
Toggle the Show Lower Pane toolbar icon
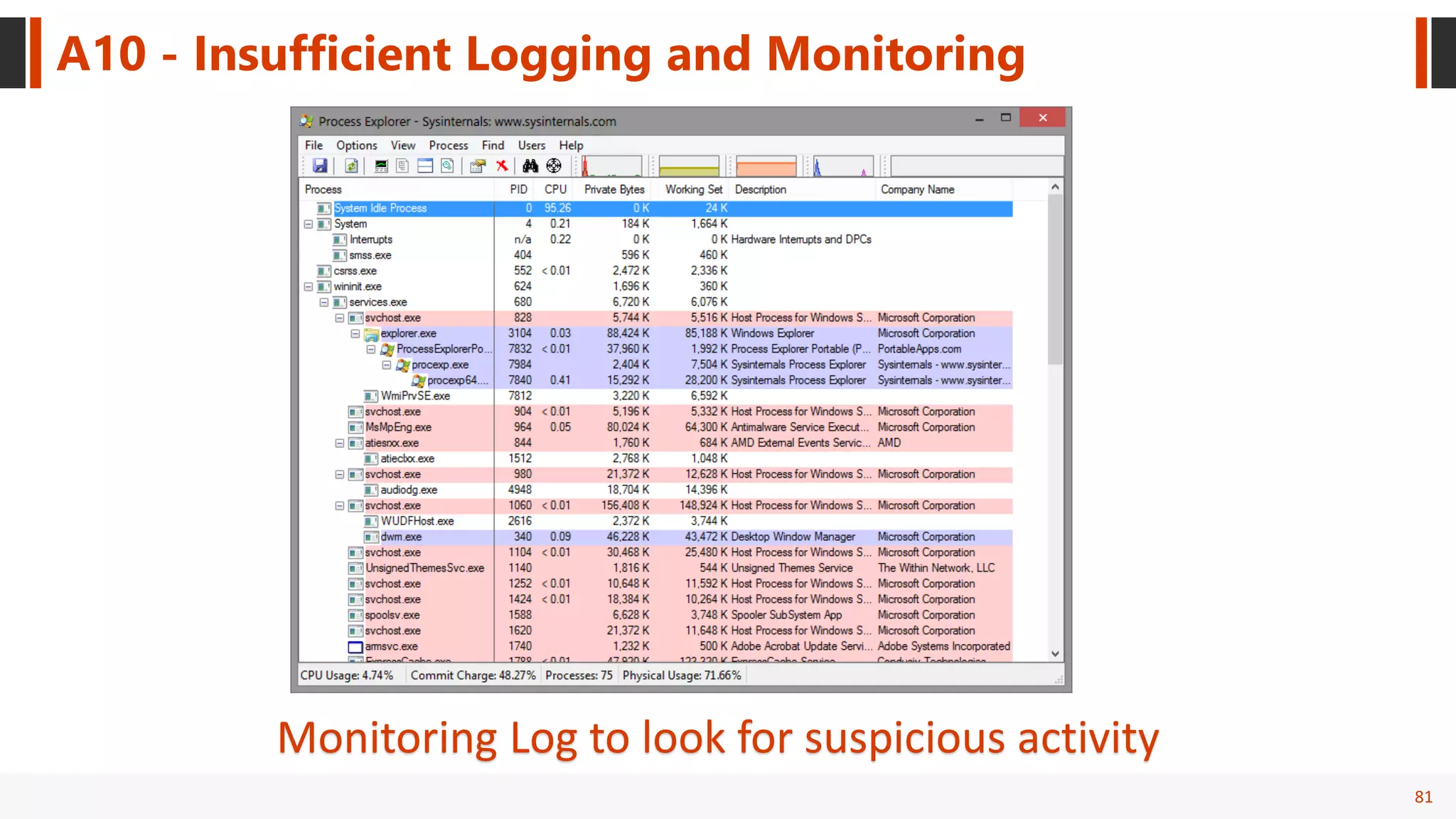point(425,166)
